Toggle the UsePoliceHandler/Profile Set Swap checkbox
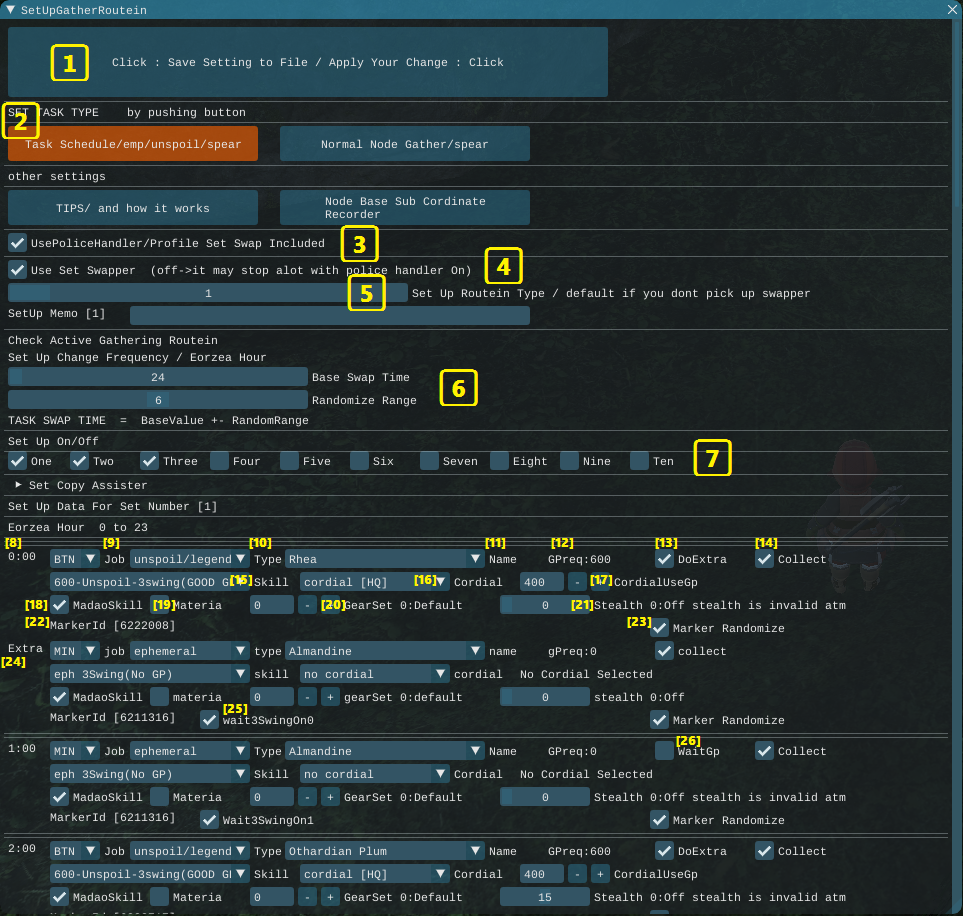This screenshot has width=963, height=916. click(x=18, y=243)
